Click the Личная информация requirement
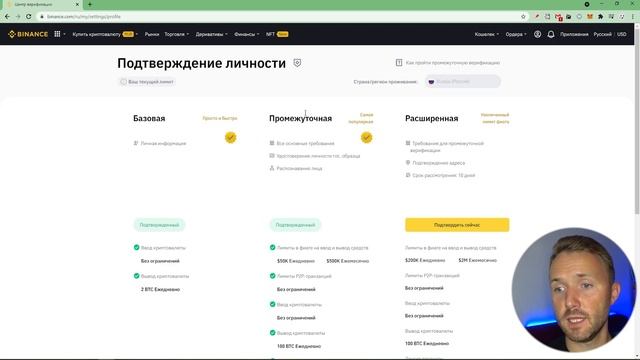This screenshot has width=640, height=360. click(x=163, y=143)
